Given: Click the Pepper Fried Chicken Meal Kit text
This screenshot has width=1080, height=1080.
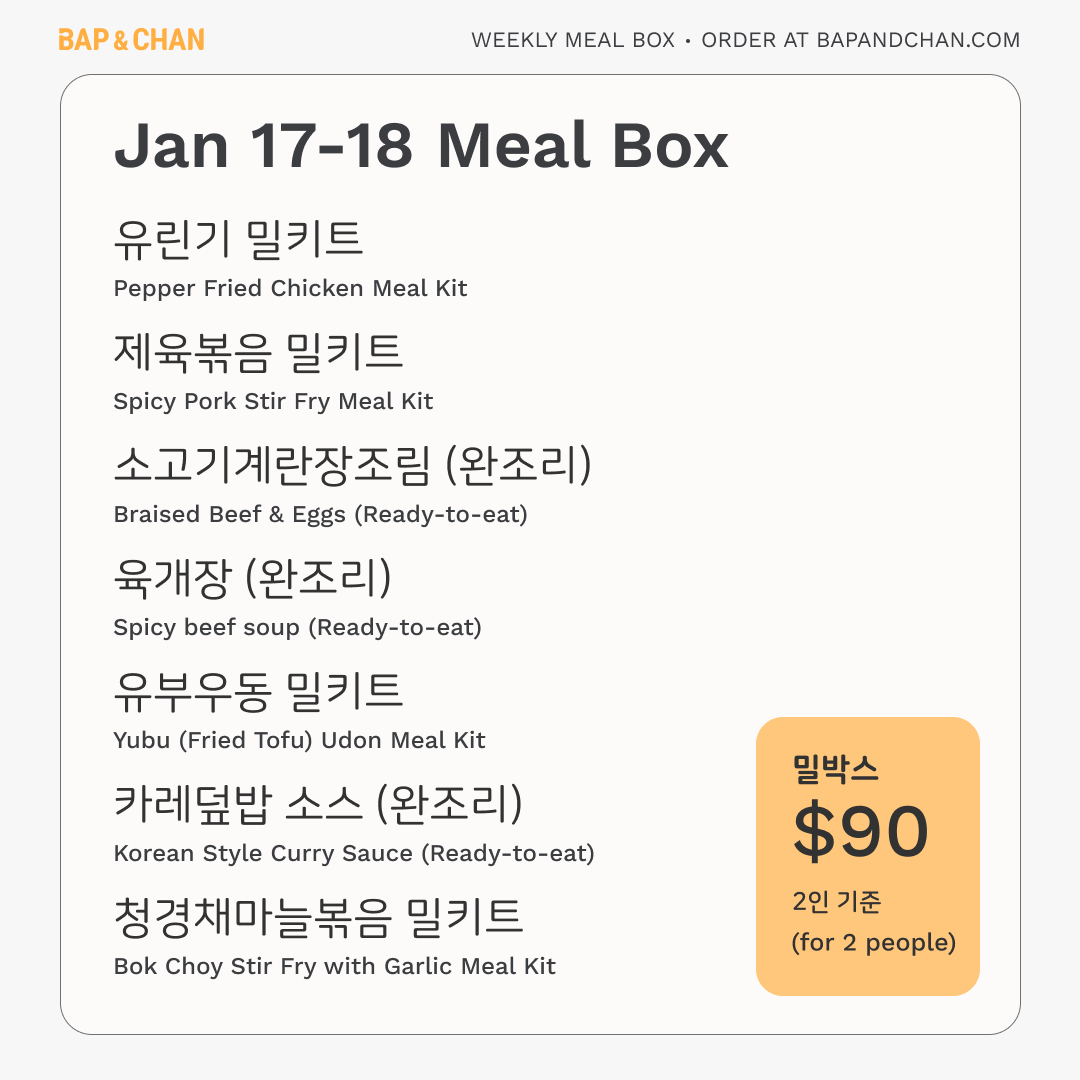Looking at the screenshot, I should tap(290, 288).
